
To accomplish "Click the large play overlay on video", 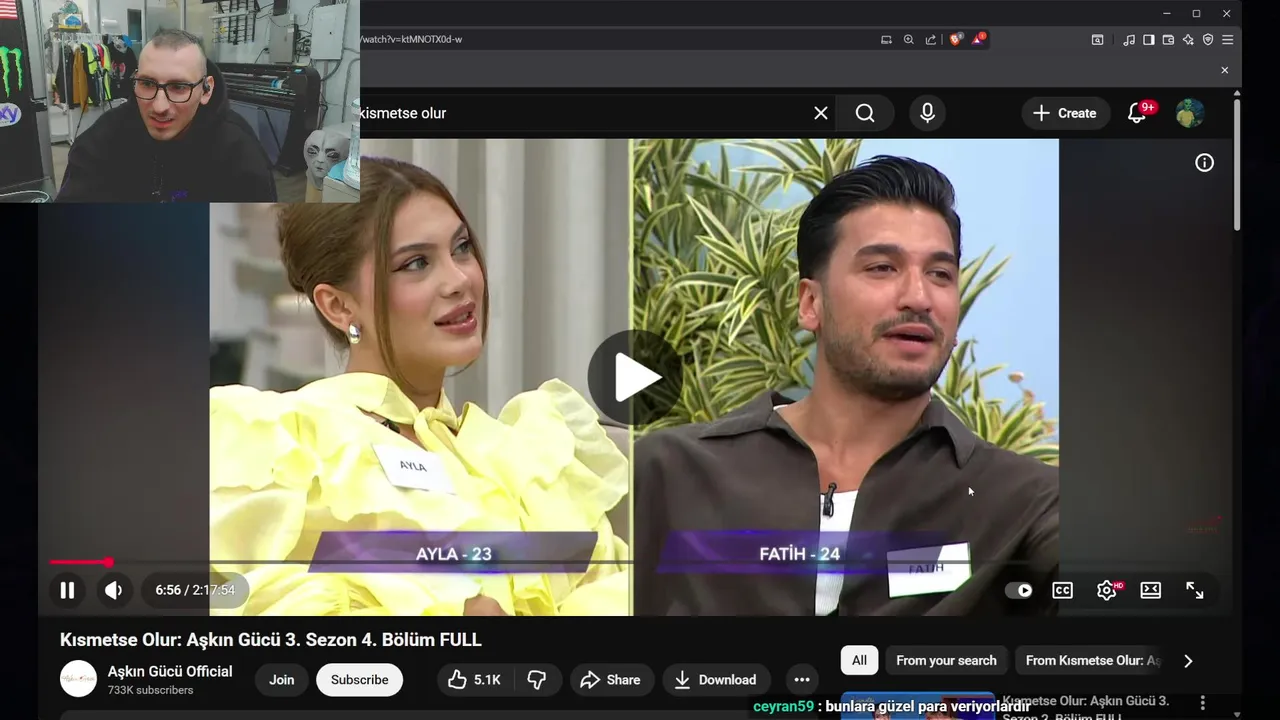I will (x=635, y=378).
